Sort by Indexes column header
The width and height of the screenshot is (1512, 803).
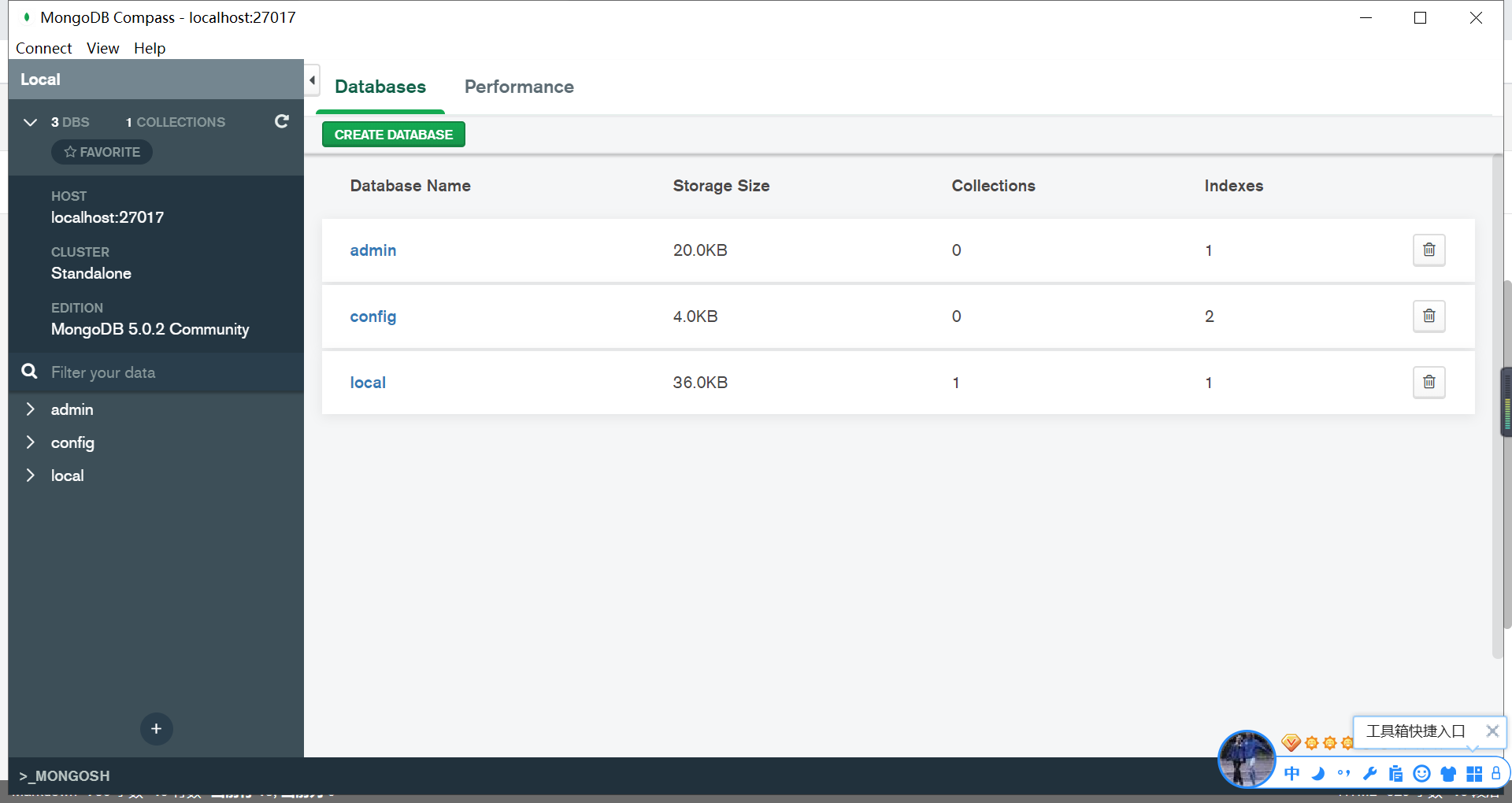[x=1234, y=186]
